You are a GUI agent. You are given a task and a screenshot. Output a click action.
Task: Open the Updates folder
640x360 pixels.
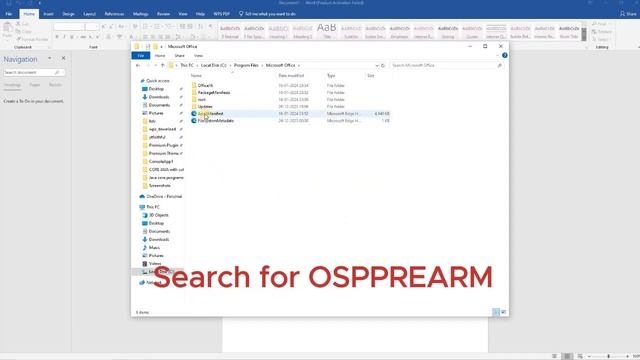[x=205, y=107]
